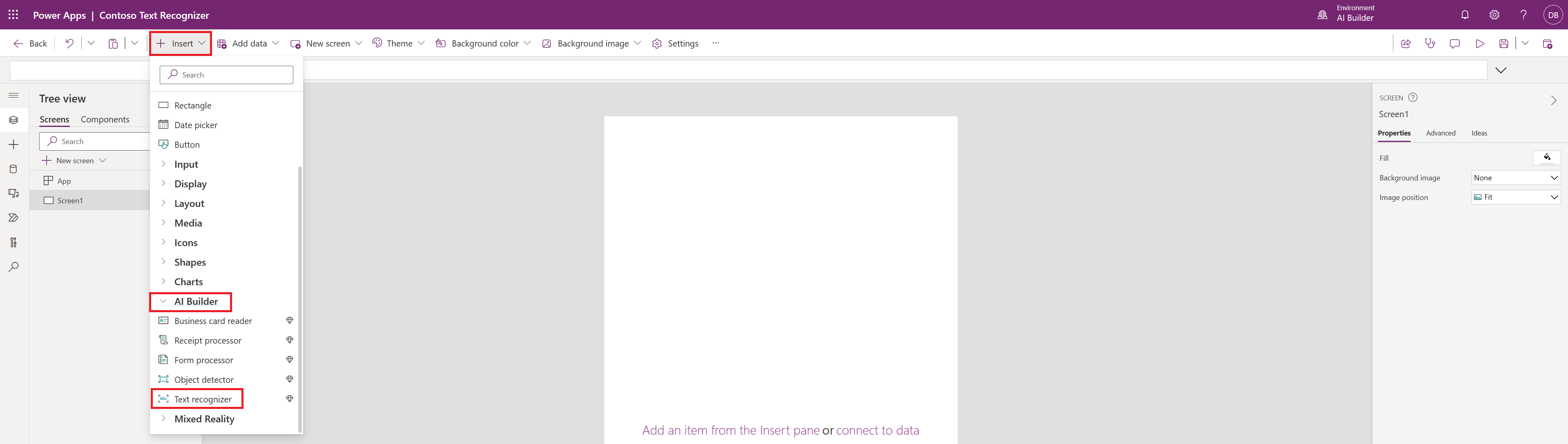Screen dimensions: 1568x444
Task: Click the New screen button
Action: [x=331, y=43]
